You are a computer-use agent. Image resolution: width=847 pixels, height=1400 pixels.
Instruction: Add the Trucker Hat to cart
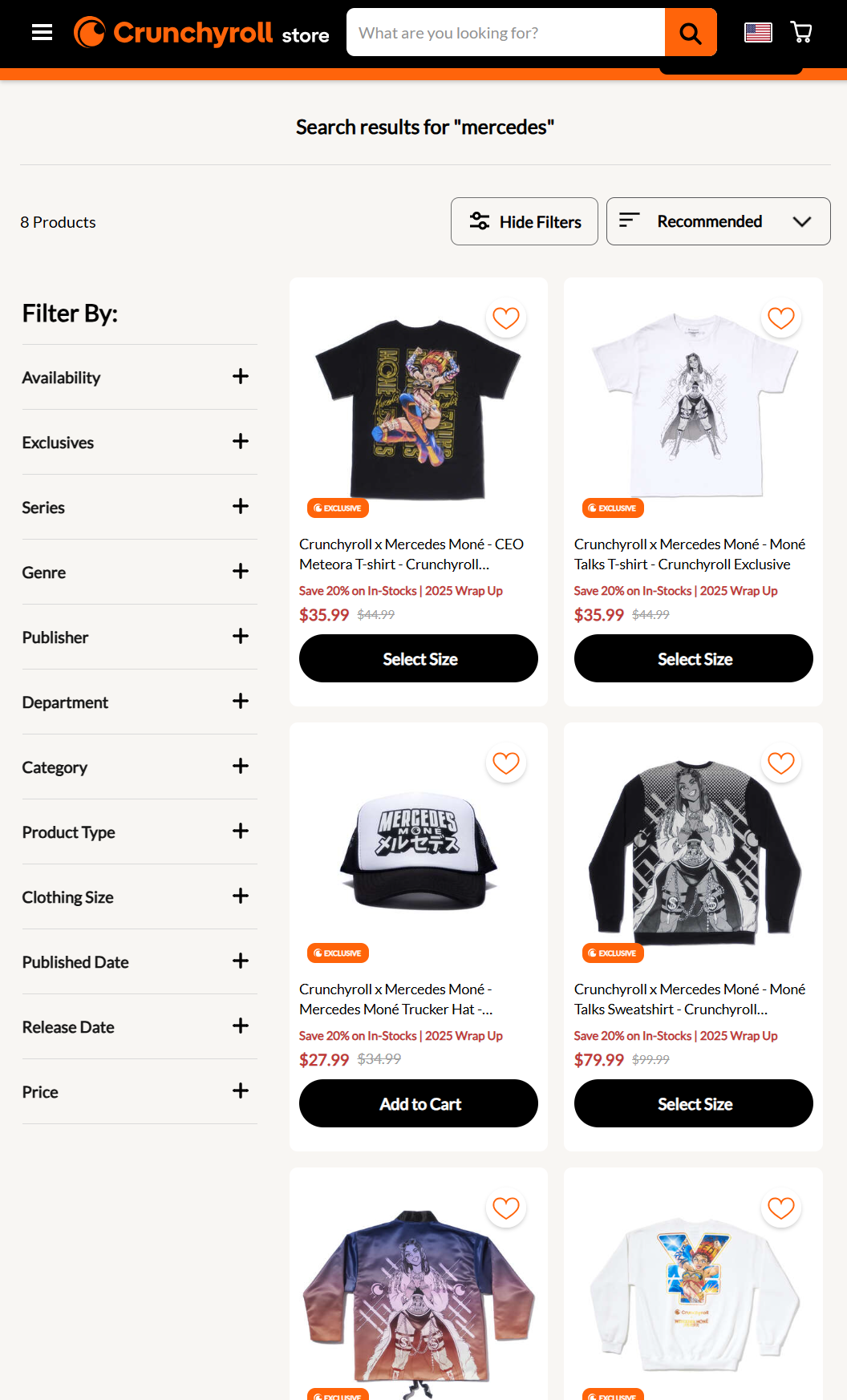(x=419, y=1103)
